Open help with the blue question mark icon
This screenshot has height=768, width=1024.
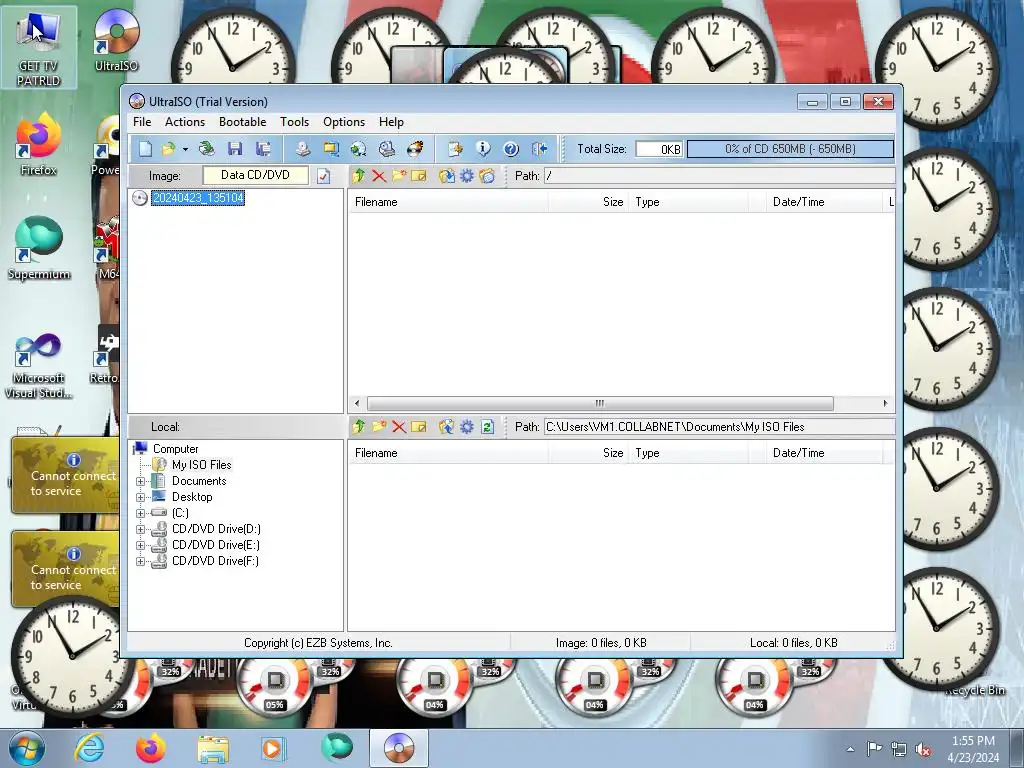(x=511, y=149)
